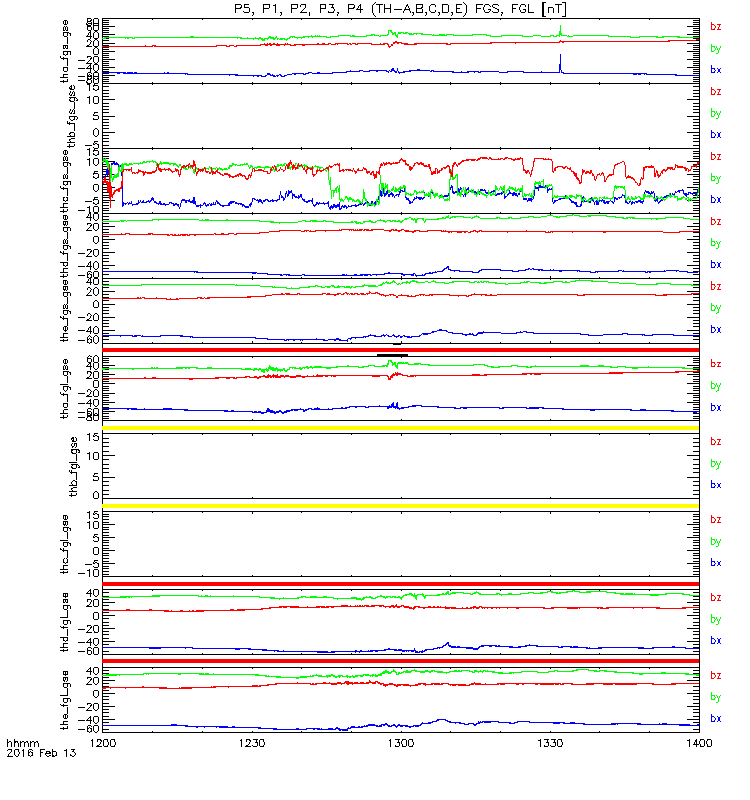This screenshot has width=750, height=800.
Task: Click the bz legend of thd_fgs_gse panel
Action: pyautogui.click(x=716, y=221)
